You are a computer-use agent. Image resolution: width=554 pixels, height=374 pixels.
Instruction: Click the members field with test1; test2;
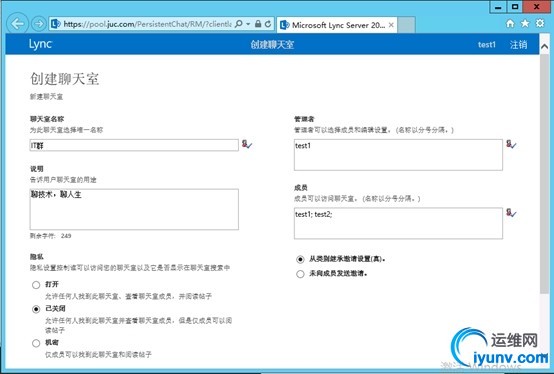[x=398, y=223]
